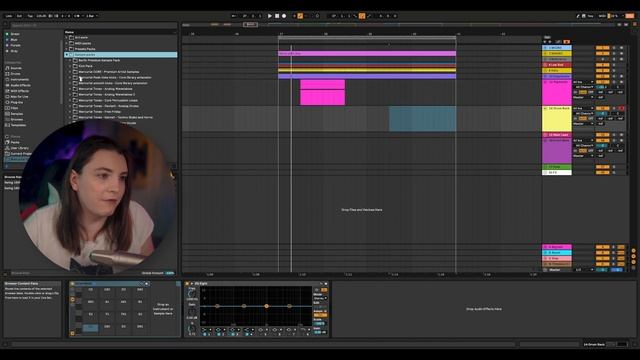The image size is (640, 360).
Task: Open Templates category in browser
Action: click(18, 125)
